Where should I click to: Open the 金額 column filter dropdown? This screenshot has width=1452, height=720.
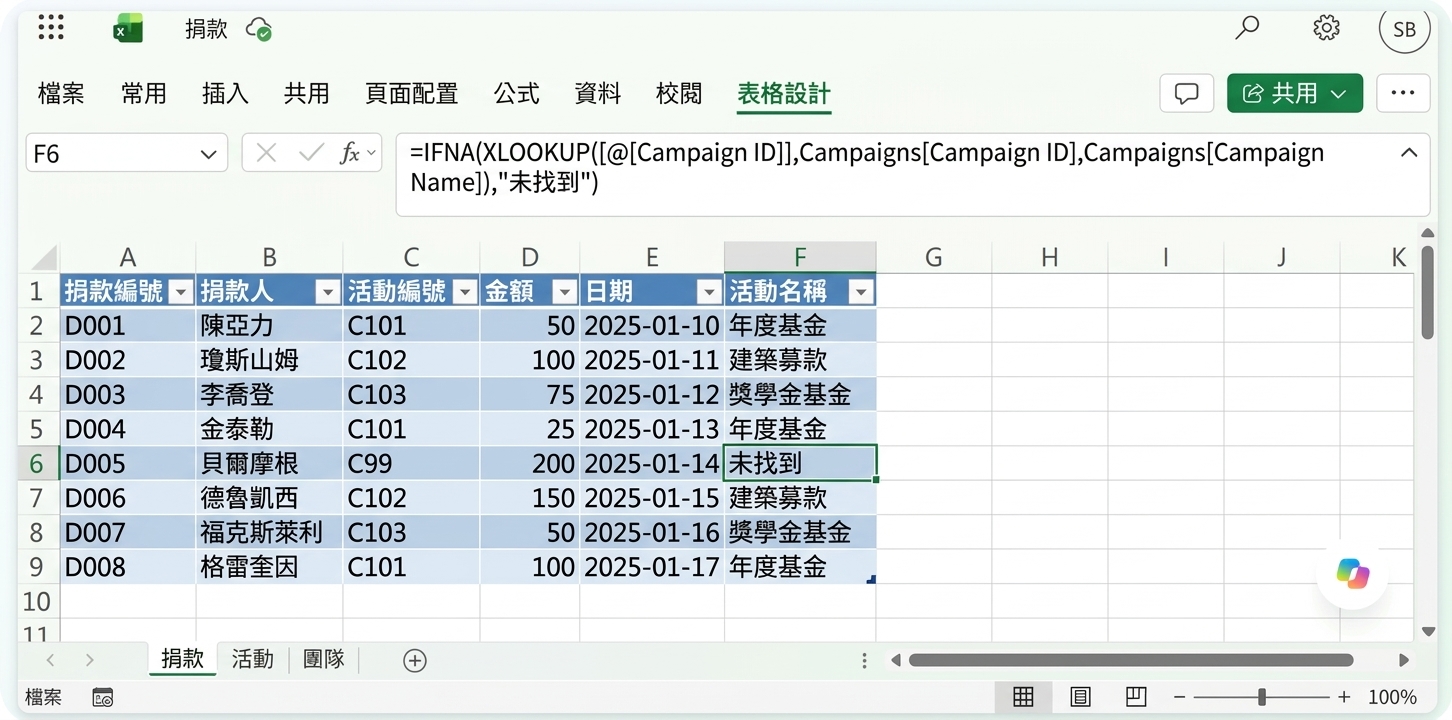click(x=565, y=291)
